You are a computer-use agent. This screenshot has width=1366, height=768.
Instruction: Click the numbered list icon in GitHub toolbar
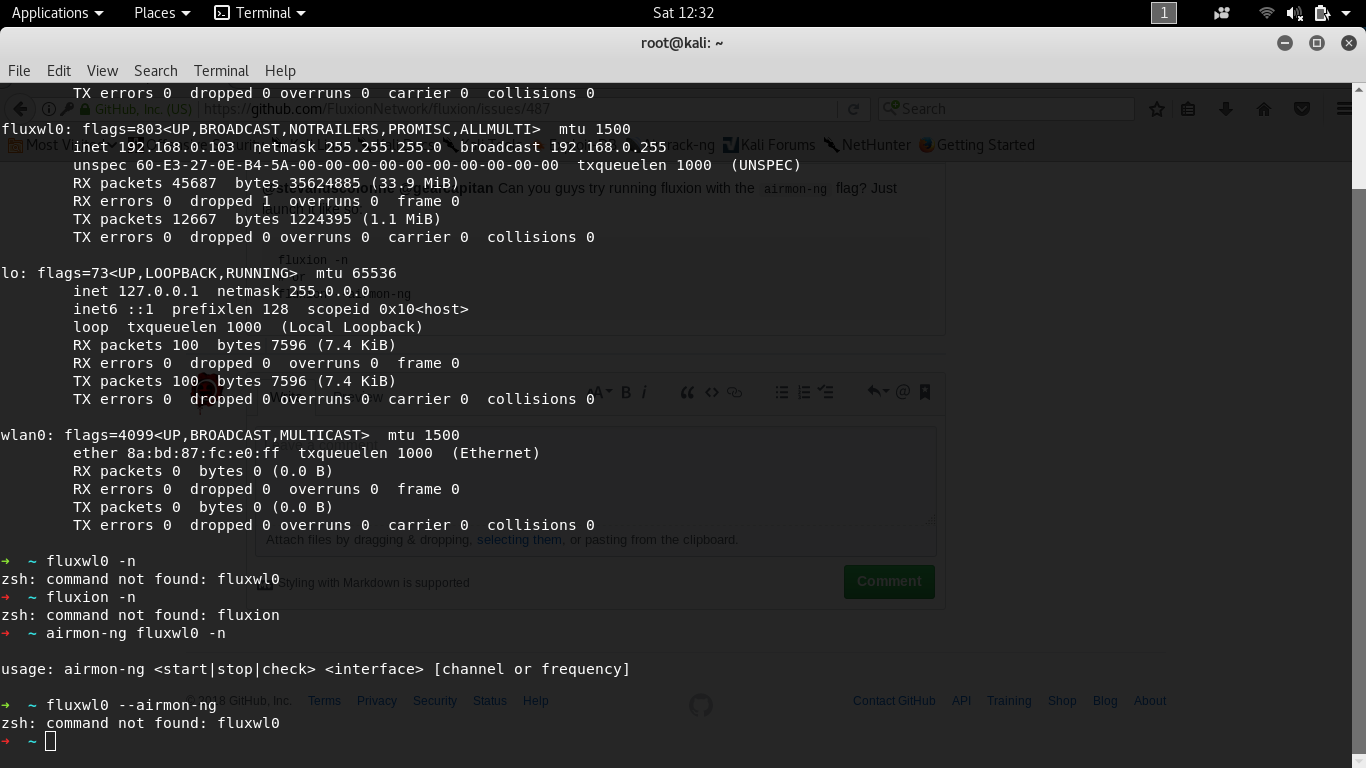(804, 392)
